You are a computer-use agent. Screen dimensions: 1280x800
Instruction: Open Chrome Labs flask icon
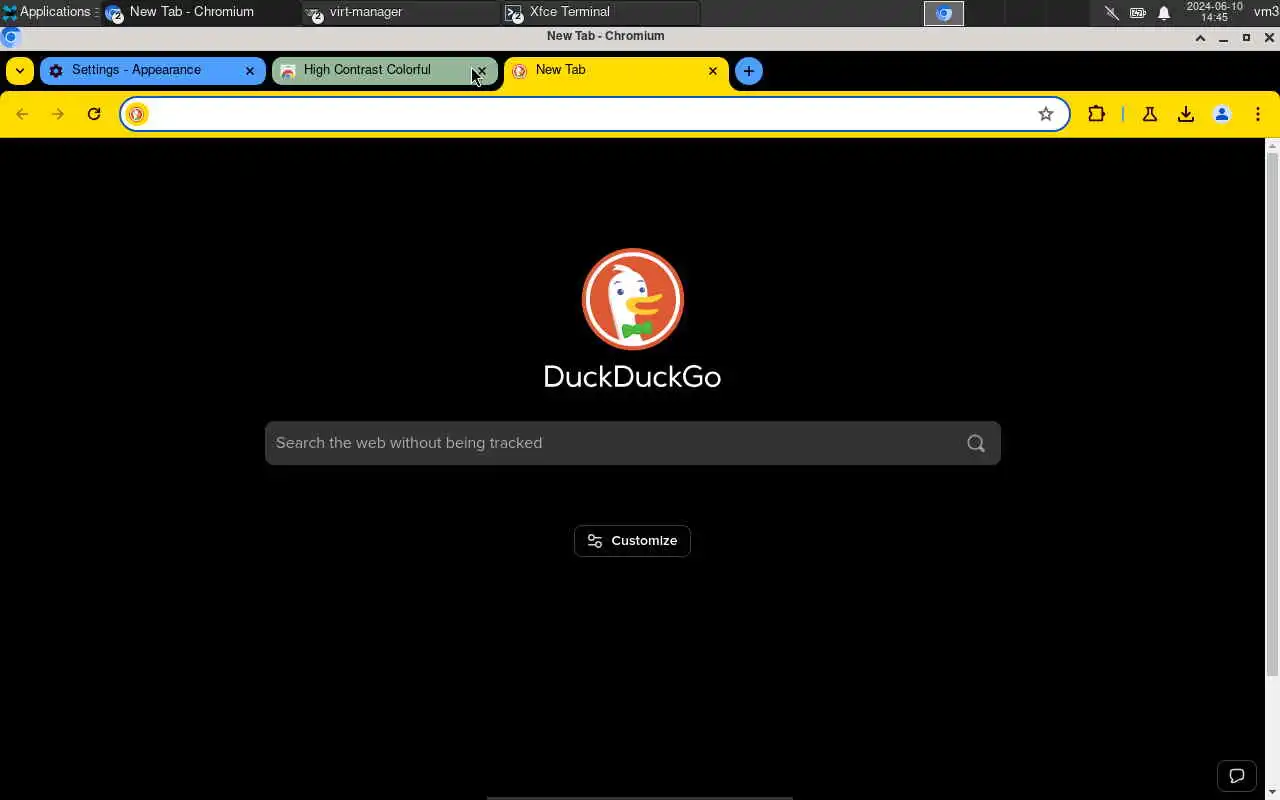point(1150,114)
